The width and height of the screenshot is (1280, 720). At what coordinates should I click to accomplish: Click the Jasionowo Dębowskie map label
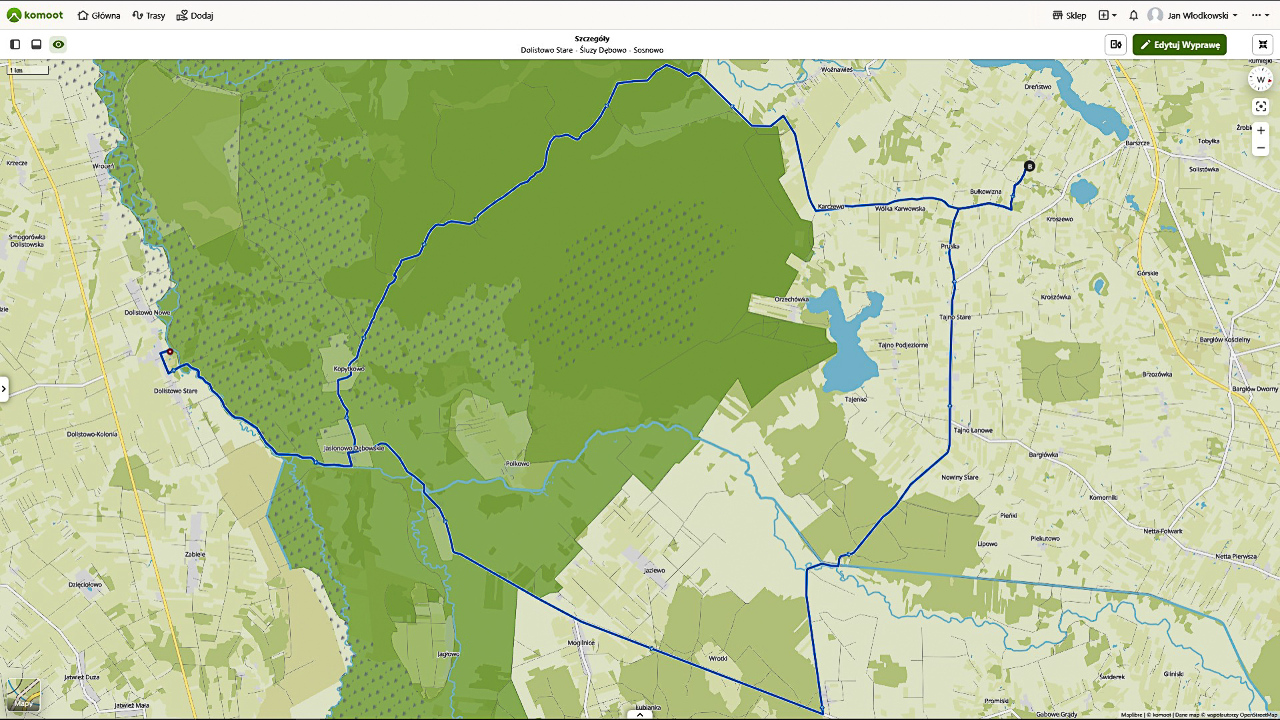[x=354, y=448]
